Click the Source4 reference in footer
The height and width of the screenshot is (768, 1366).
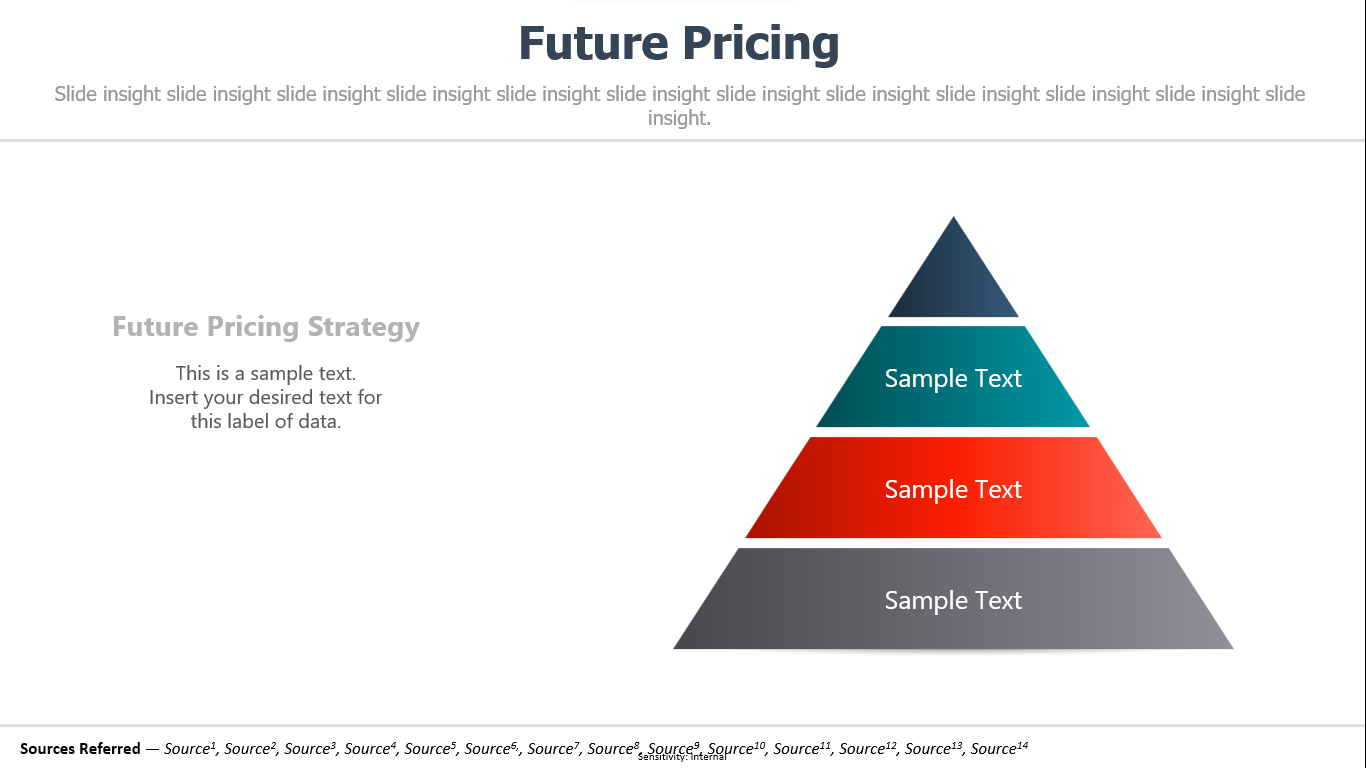coord(370,748)
